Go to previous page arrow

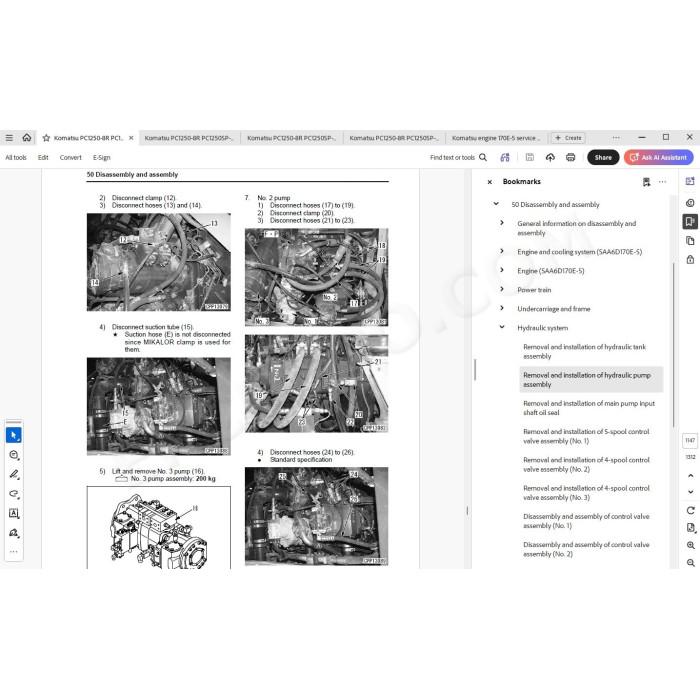[x=691, y=475]
